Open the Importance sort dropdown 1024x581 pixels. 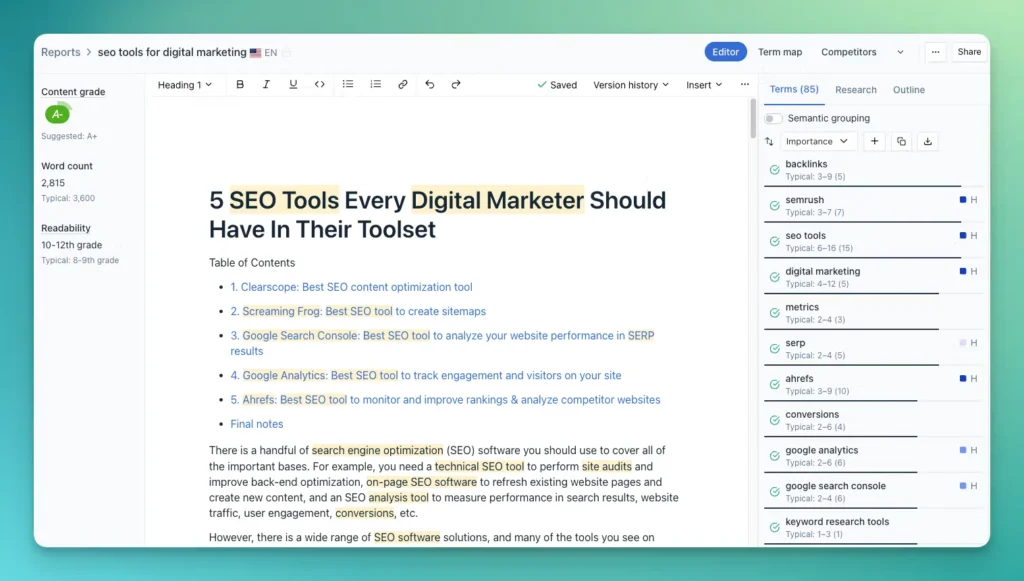[x=817, y=141]
